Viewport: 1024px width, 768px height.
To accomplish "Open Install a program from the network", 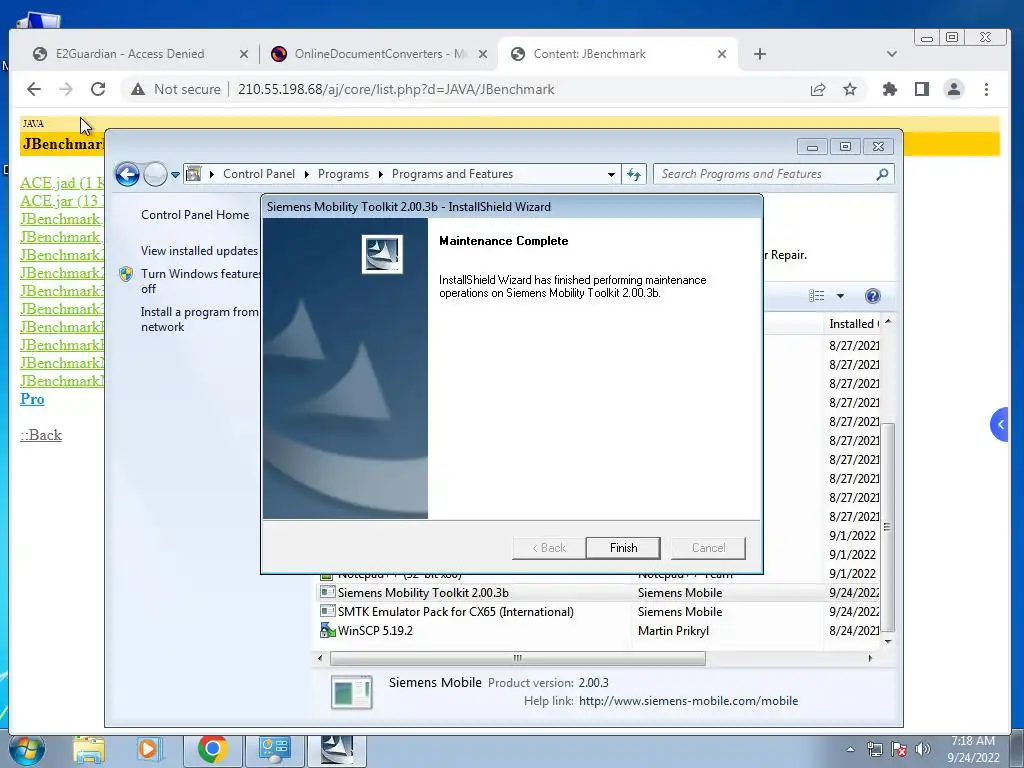I will tap(200, 319).
